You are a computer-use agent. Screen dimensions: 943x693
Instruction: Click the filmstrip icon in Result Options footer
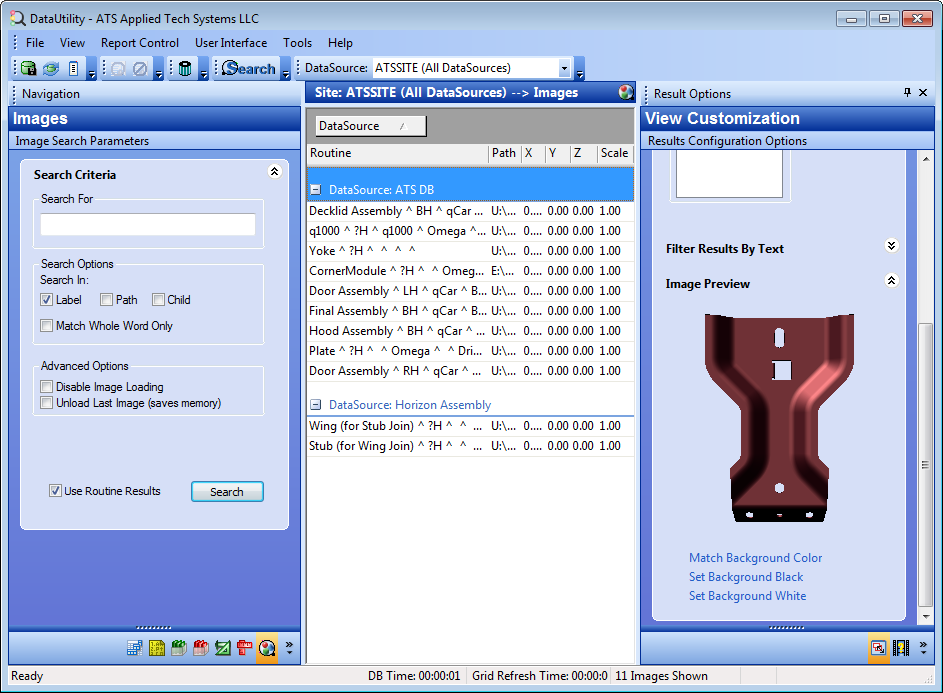(901, 648)
